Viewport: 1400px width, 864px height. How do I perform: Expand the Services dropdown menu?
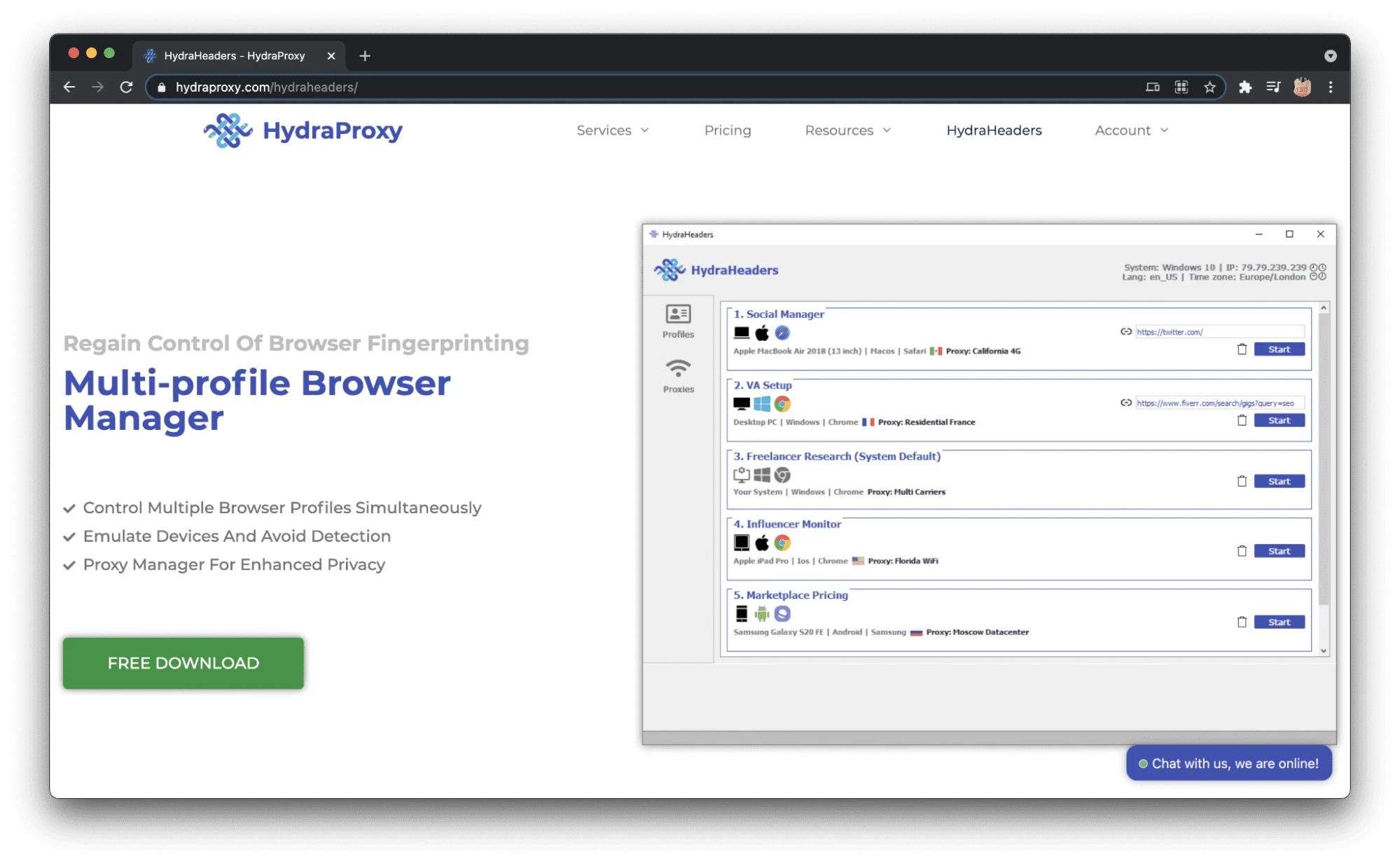613,130
